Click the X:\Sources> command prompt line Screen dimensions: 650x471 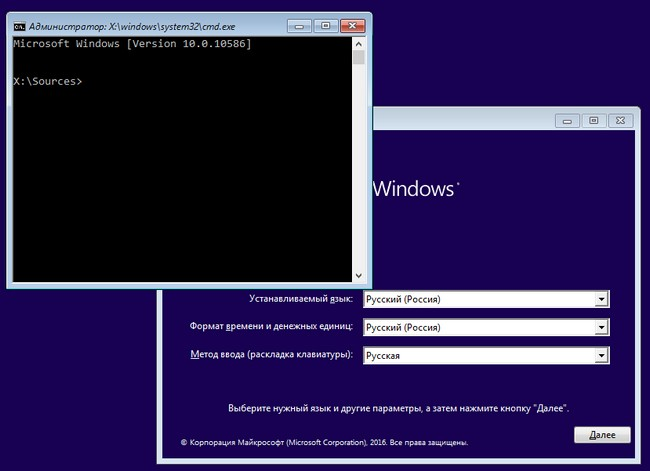(x=48, y=81)
